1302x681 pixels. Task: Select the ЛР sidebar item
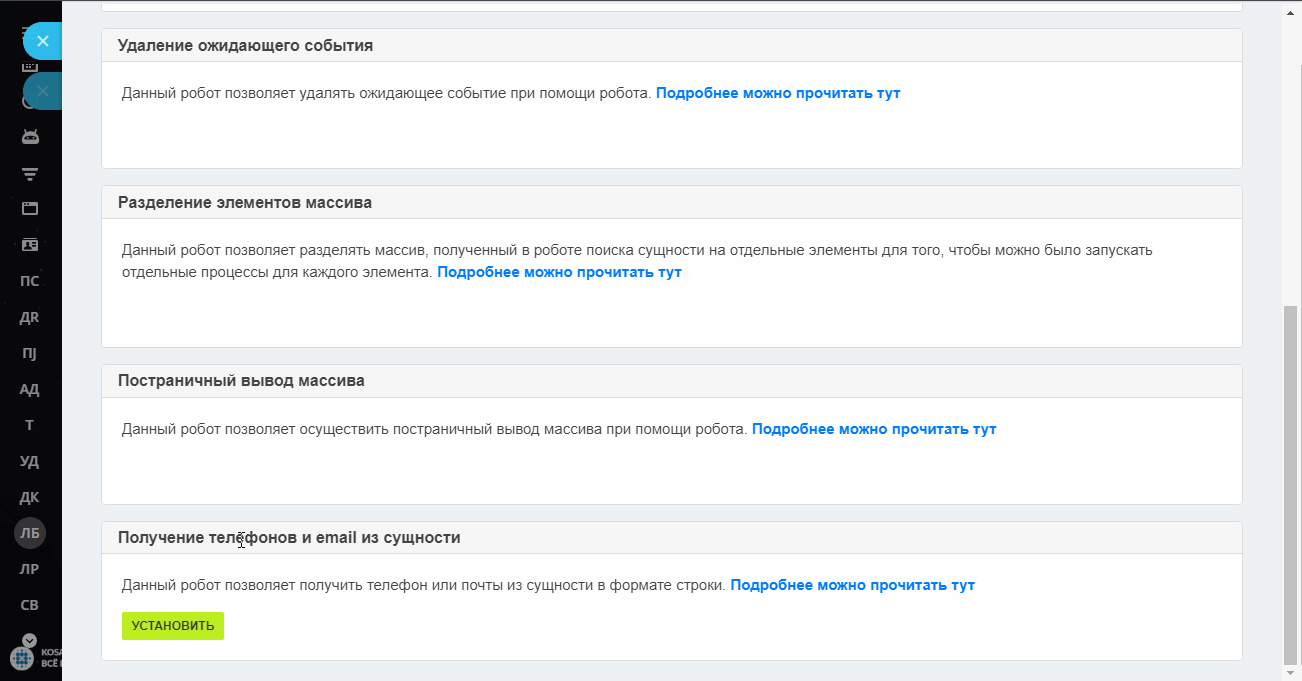click(30, 569)
